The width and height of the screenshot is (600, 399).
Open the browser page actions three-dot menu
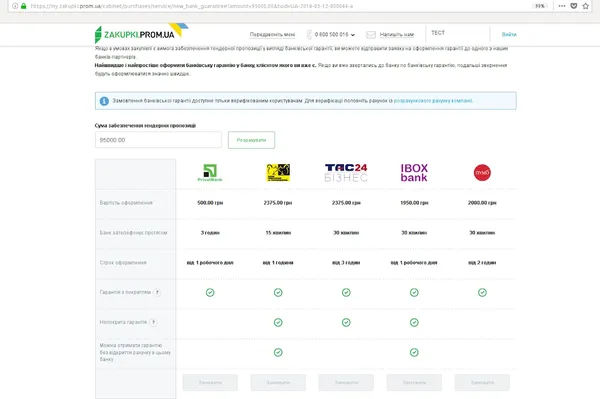pyautogui.click(x=562, y=6)
